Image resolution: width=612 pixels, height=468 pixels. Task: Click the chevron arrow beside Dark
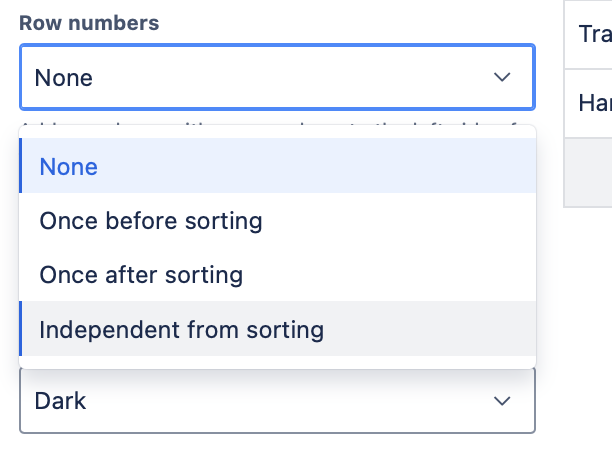[x=502, y=401]
